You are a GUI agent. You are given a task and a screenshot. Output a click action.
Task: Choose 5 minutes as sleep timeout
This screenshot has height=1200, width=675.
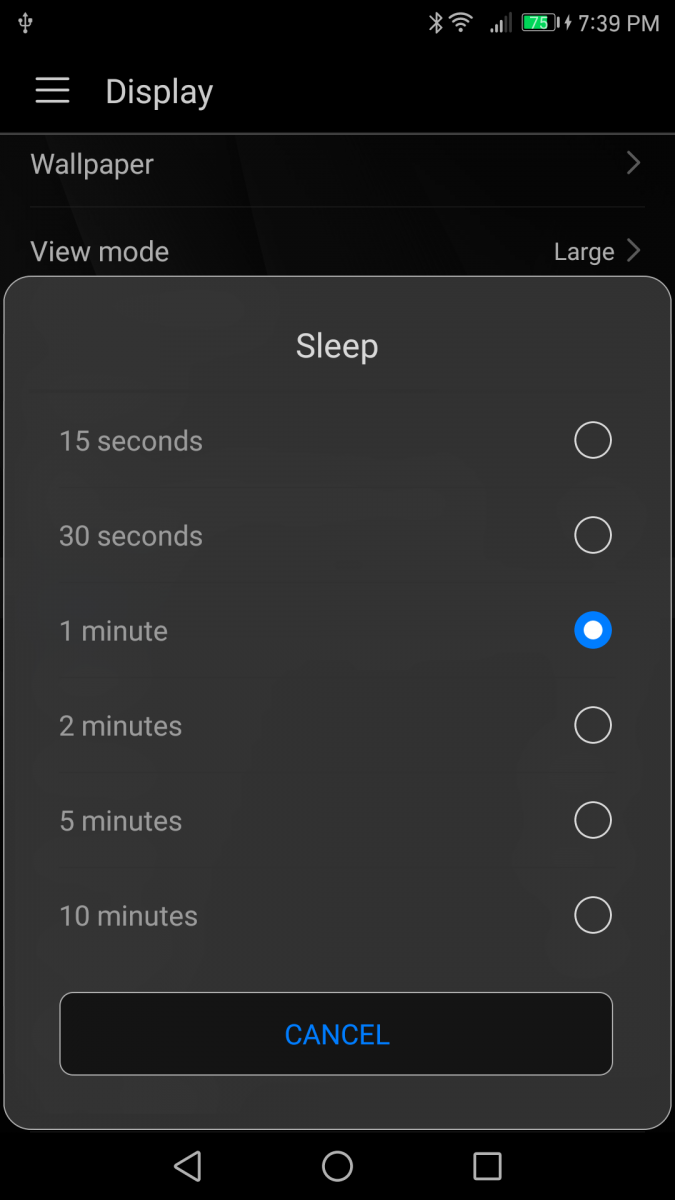[x=593, y=820]
